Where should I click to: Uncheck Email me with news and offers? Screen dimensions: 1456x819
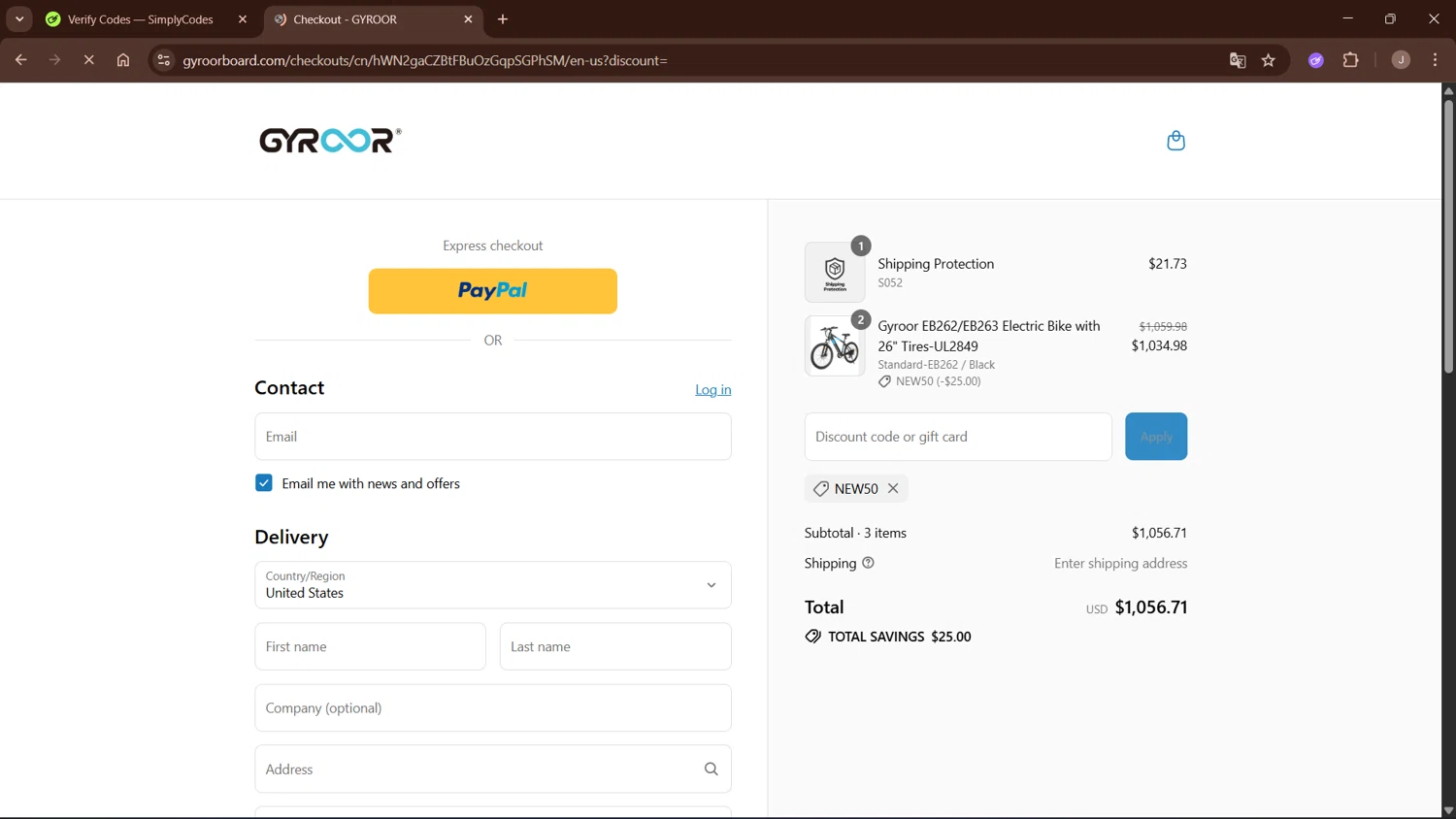tap(264, 483)
